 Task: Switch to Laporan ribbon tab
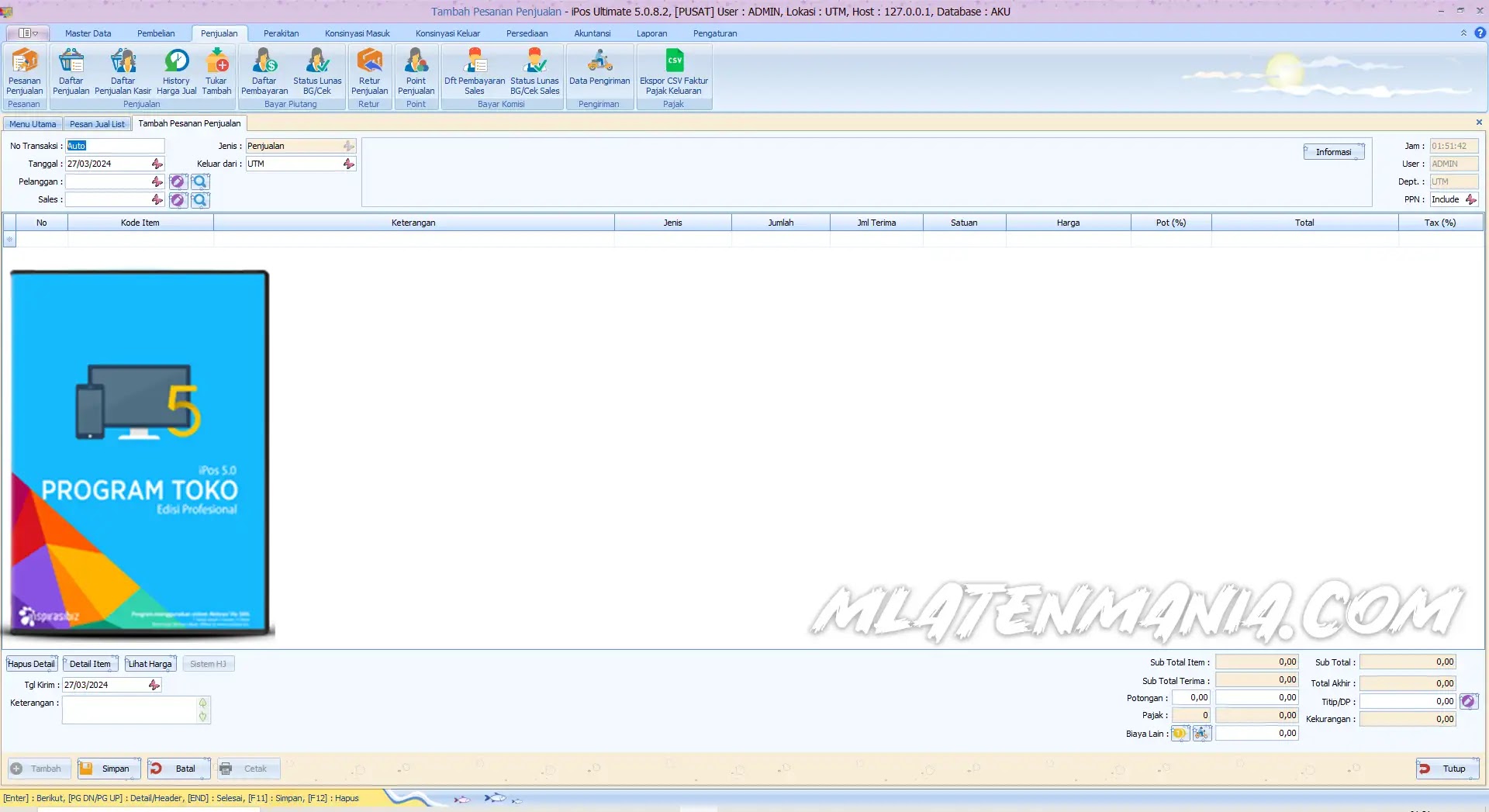tap(652, 33)
